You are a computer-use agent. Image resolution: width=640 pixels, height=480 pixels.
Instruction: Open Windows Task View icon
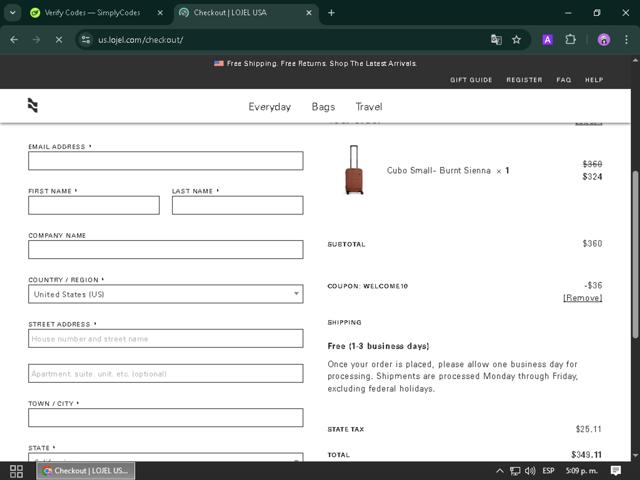pos(16,471)
